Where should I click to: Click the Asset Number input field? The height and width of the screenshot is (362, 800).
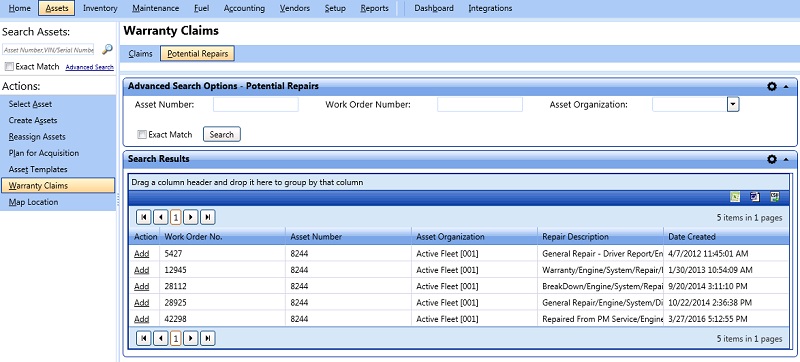pos(256,105)
